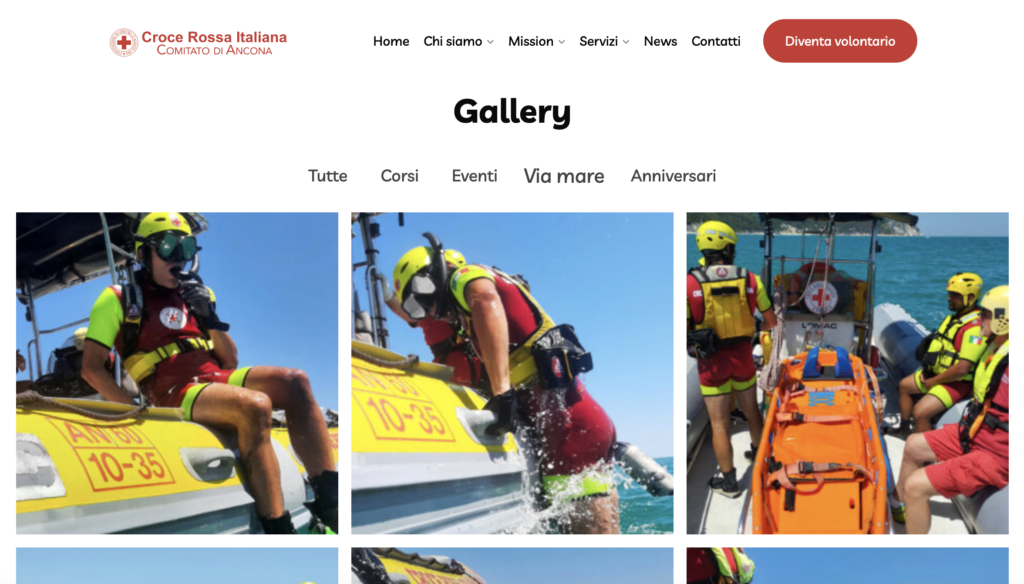
Task: Click the Croce Rossa Italiana logo emblem
Action: 123,42
